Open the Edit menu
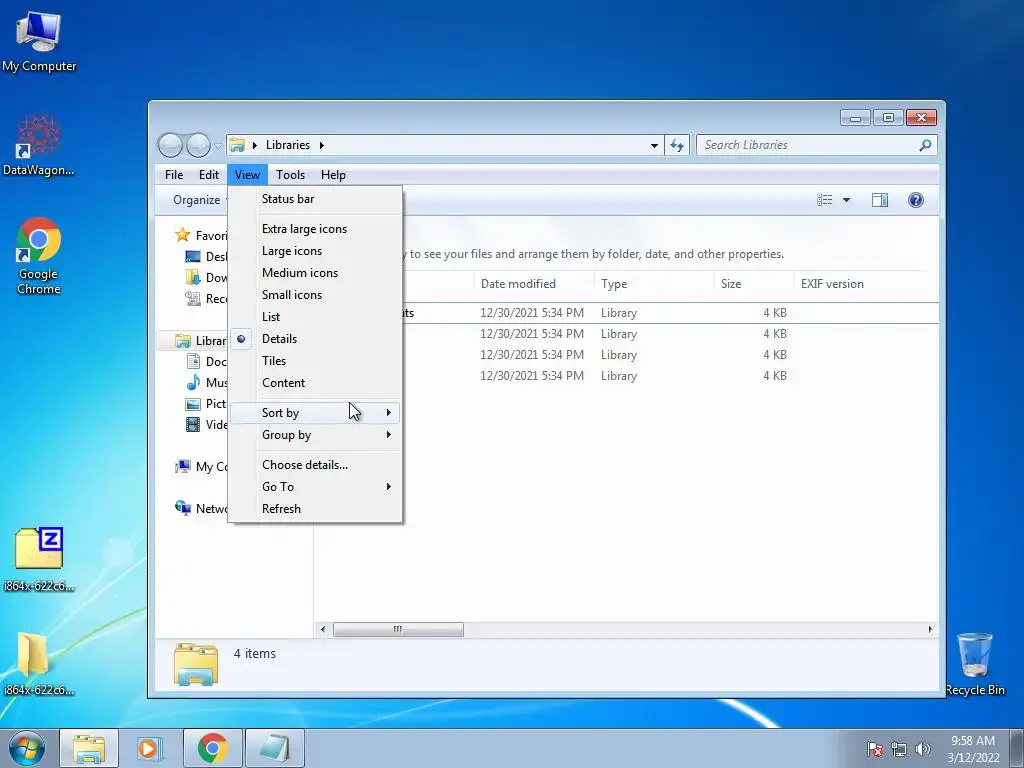The height and width of the screenshot is (768, 1024). (x=208, y=174)
